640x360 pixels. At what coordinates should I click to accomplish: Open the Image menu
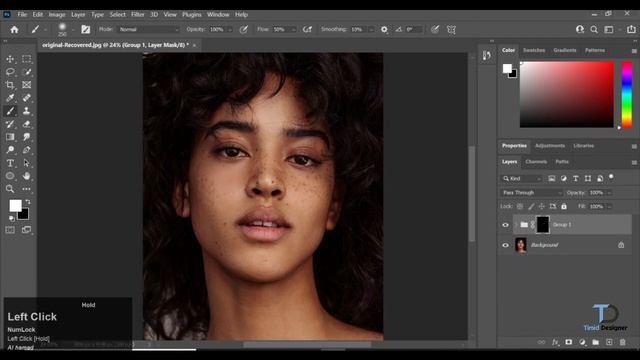[57, 14]
